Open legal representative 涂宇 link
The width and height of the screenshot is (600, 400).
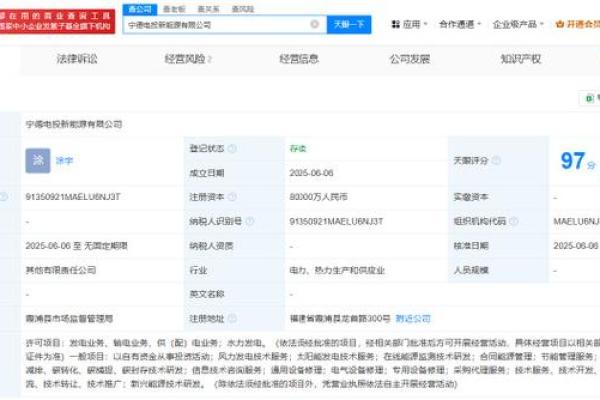[x=64, y=161]
